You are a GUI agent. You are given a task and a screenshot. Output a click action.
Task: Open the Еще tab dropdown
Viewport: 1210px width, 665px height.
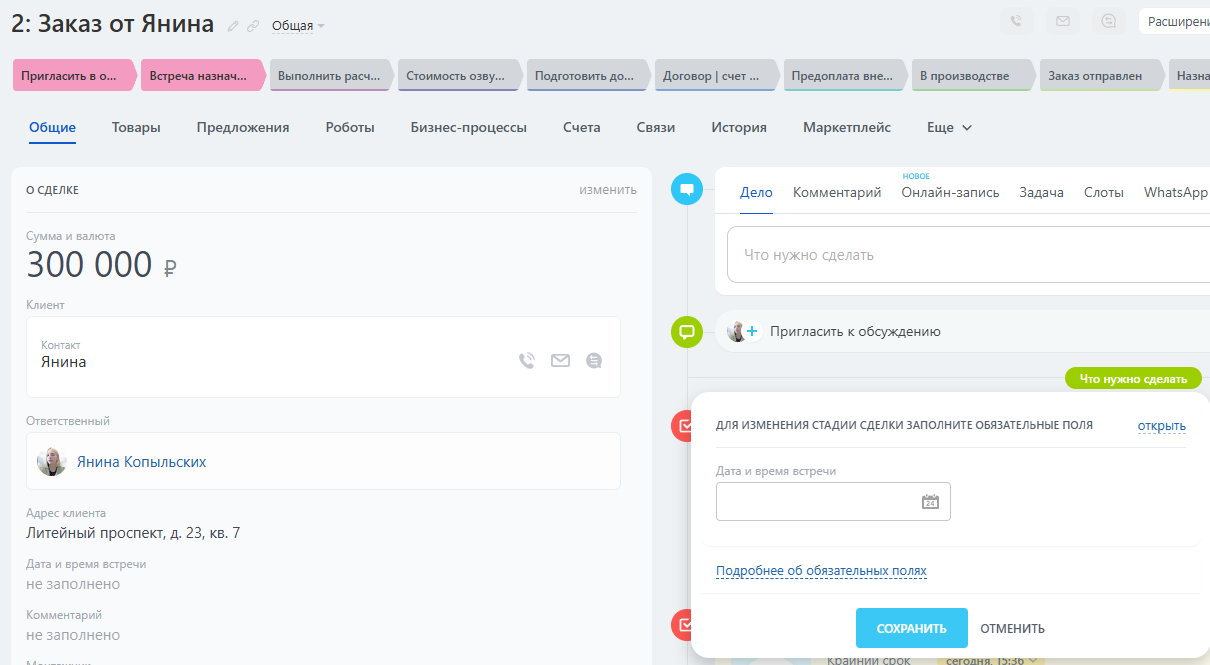pos(949,128)
